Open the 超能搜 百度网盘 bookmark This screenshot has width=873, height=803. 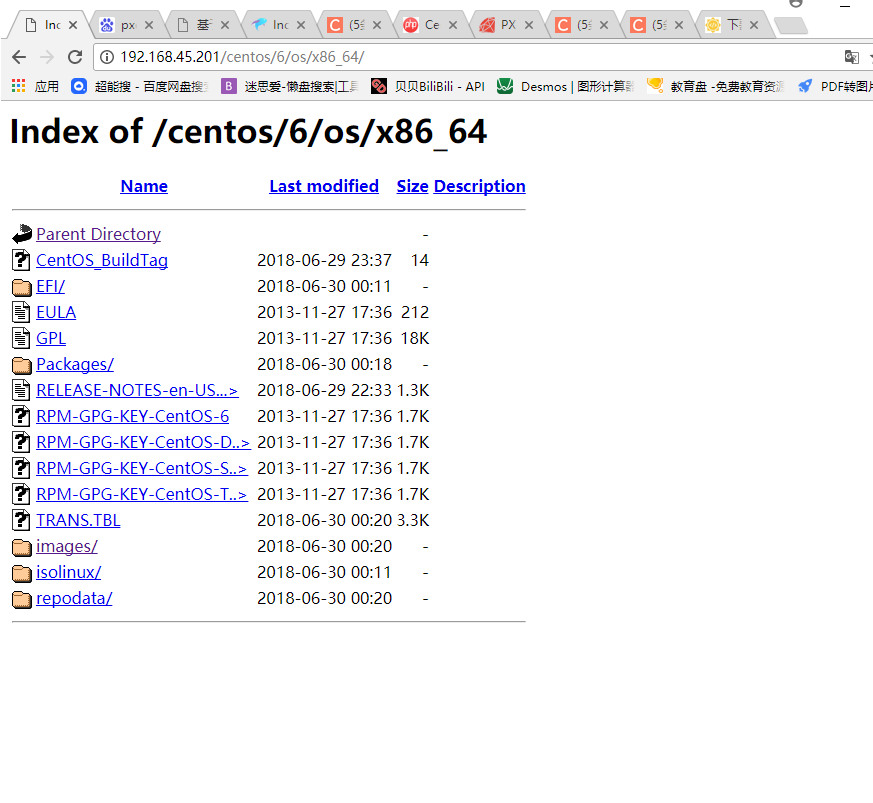coord(140,86)
